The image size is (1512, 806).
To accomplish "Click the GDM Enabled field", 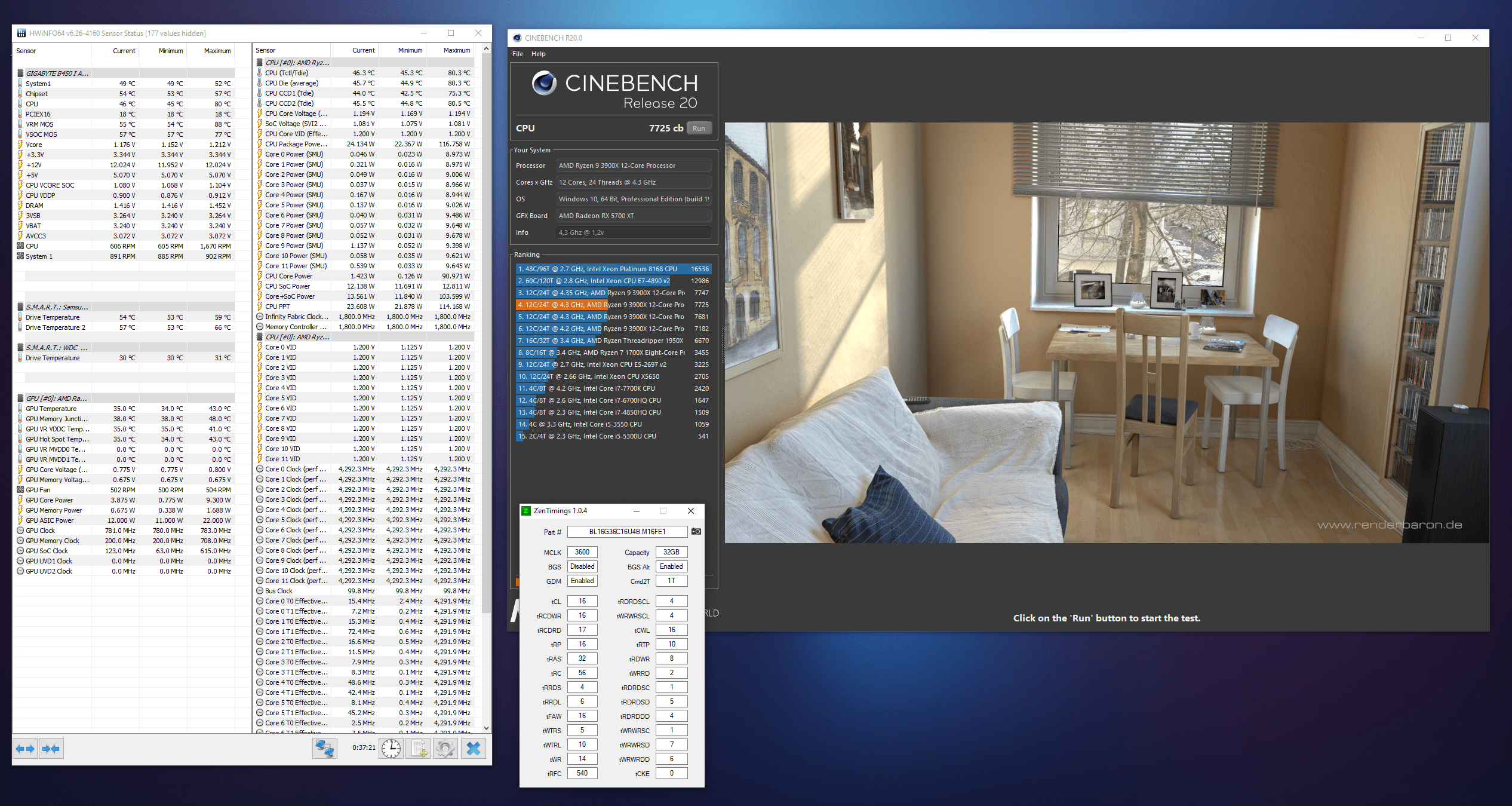I will point(582,581).
